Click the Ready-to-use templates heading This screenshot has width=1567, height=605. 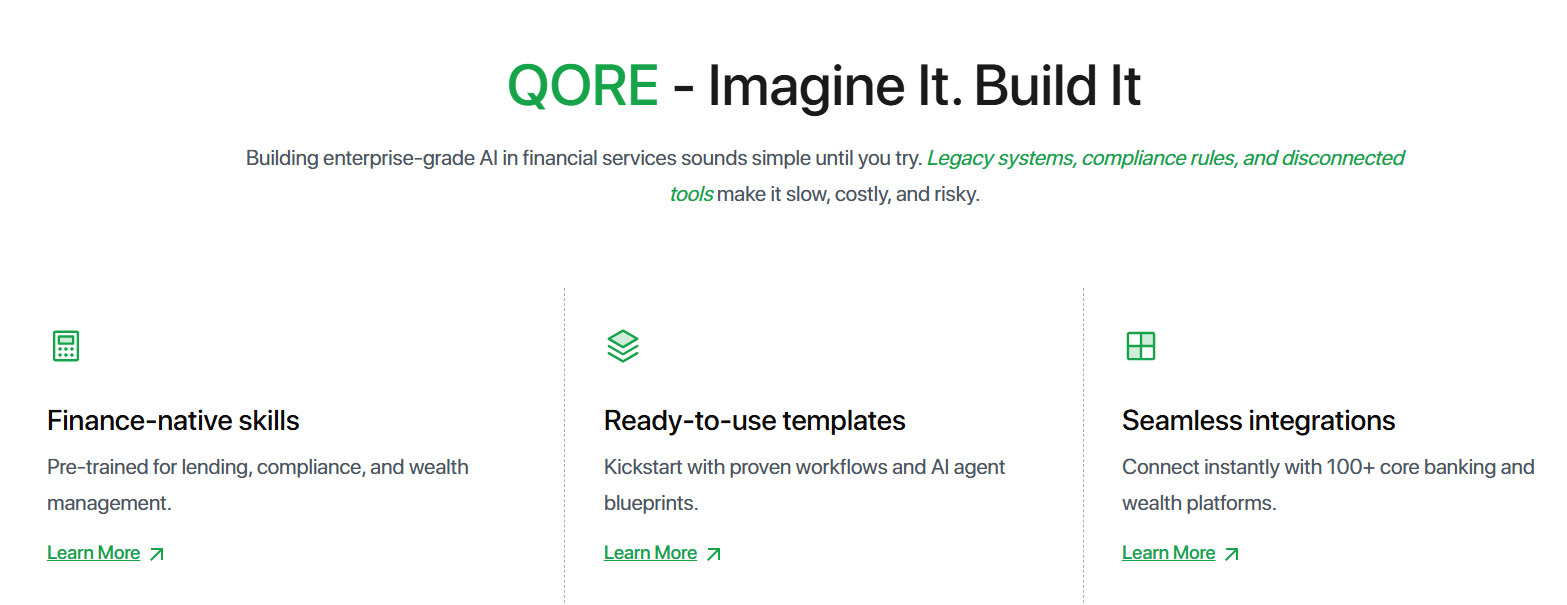click(754, 420)
